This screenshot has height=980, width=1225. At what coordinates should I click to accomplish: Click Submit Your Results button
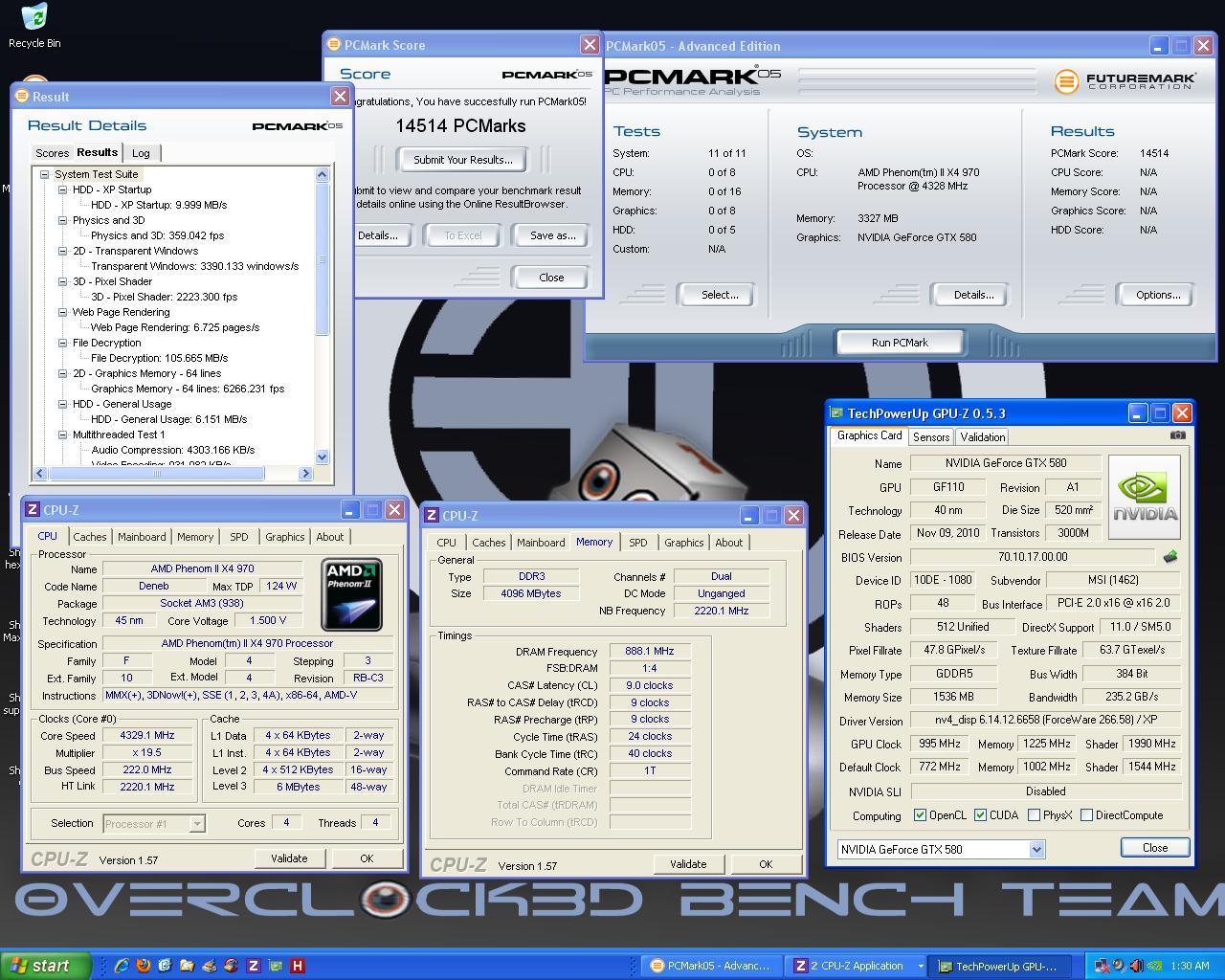click(x=462, y=160)
